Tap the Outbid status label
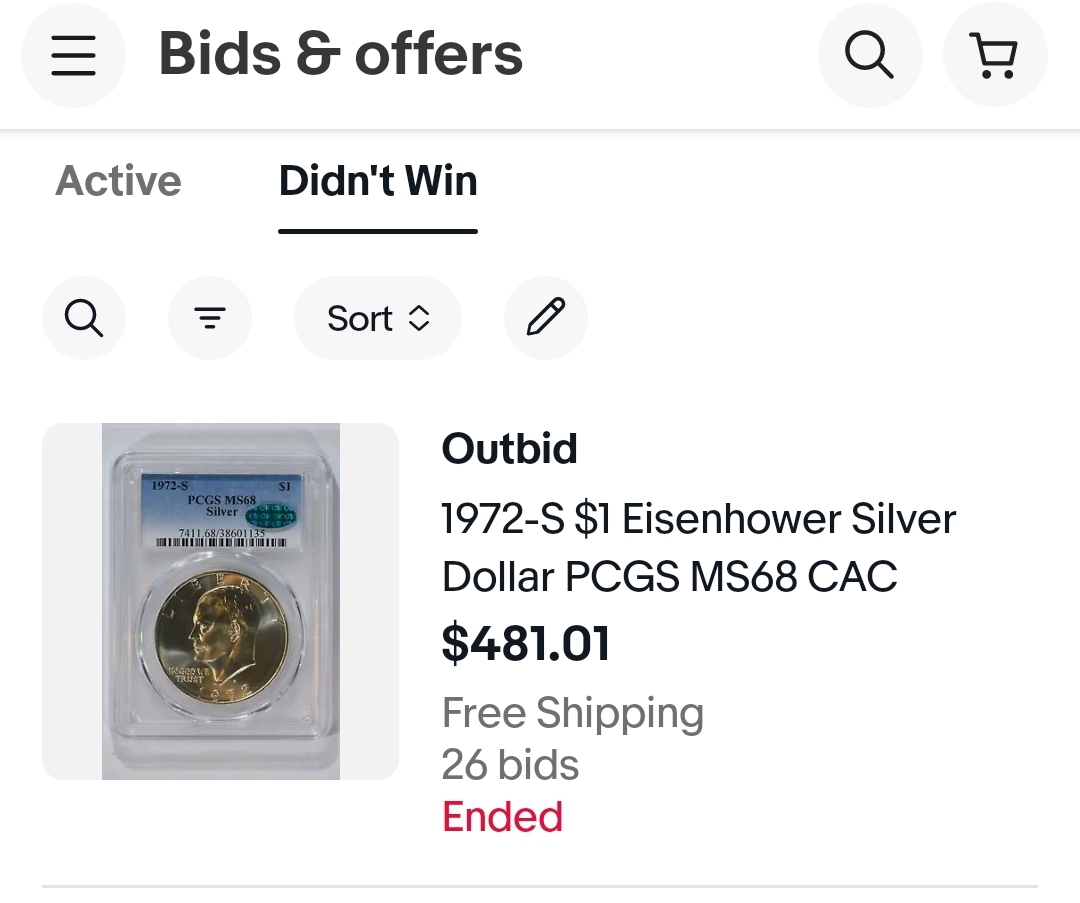This screenshot has height=903, width=1080. [x=510, y=449]
